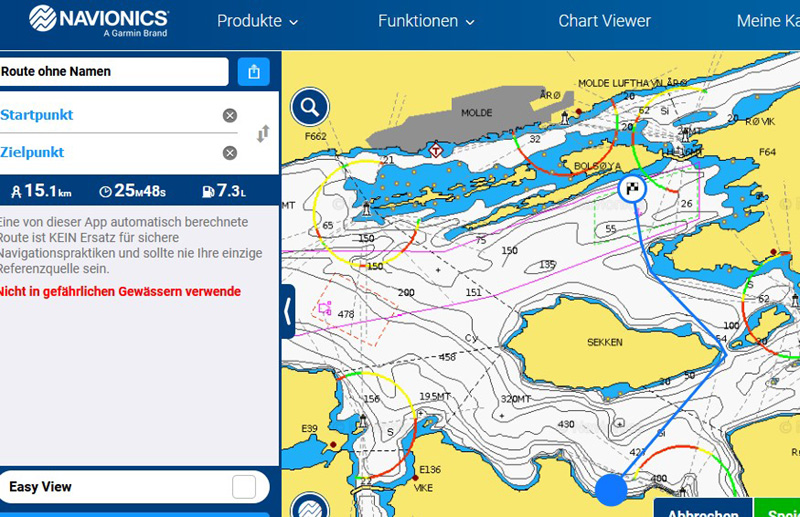Click the MOLDE city label on map
Image resolution: width=800 pixels, height=517 pixels.
click(477, 113)
